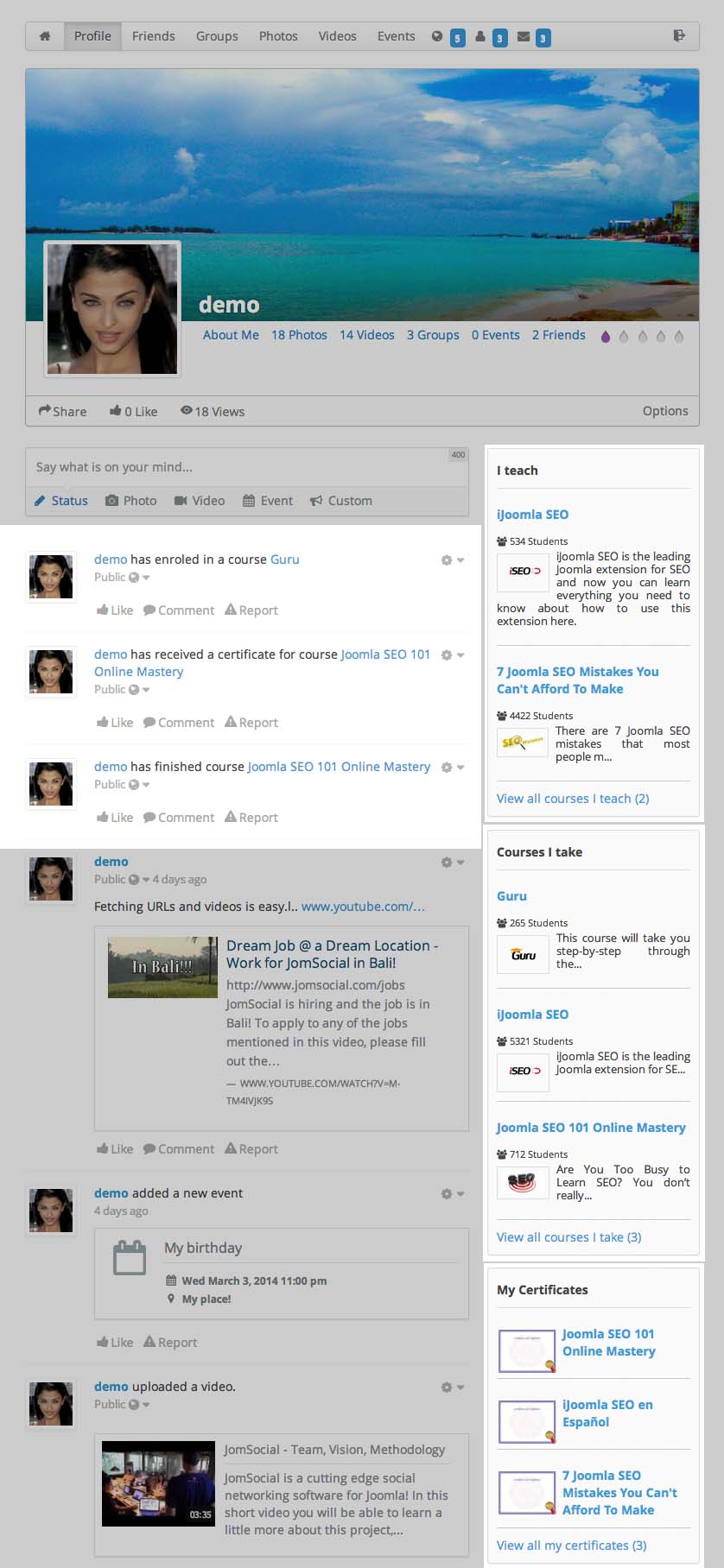Open Guru course in Courses I take

click(x=511, y=896)
